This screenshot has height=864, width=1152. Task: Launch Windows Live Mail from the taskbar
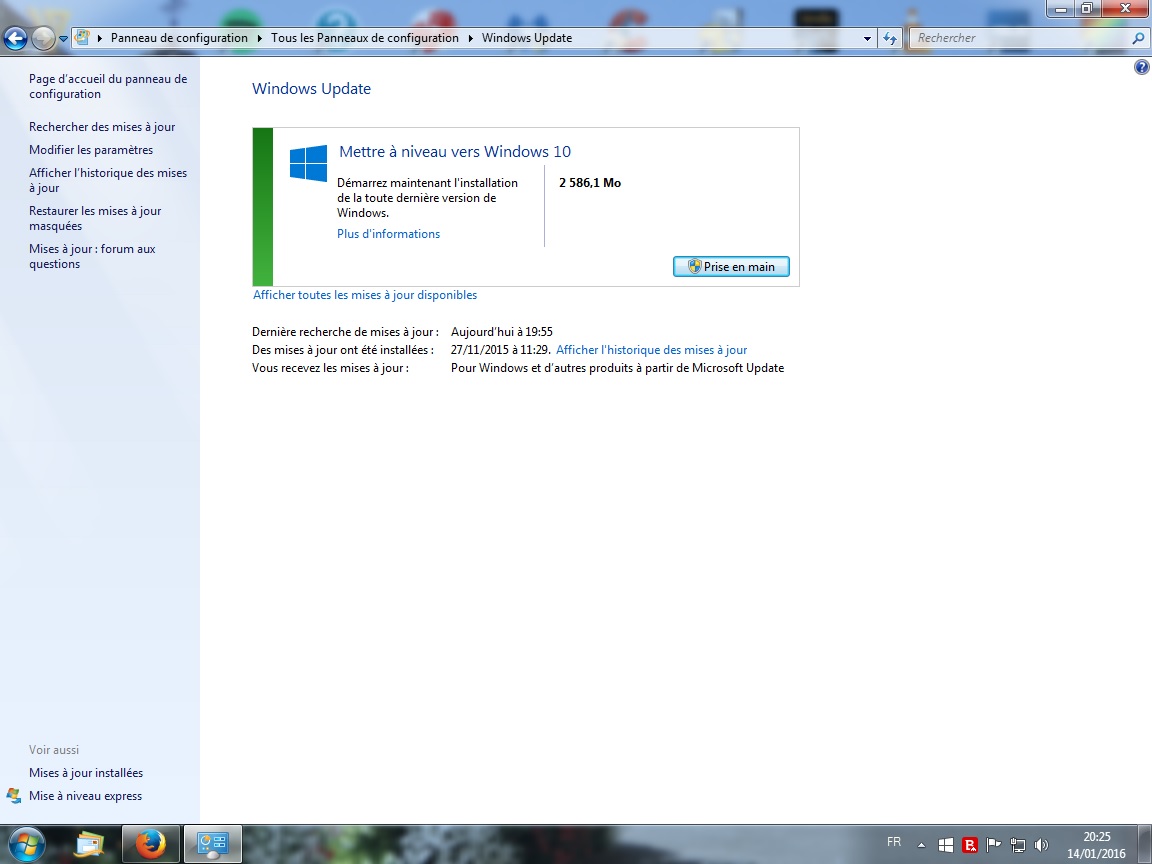coord(90,845)
